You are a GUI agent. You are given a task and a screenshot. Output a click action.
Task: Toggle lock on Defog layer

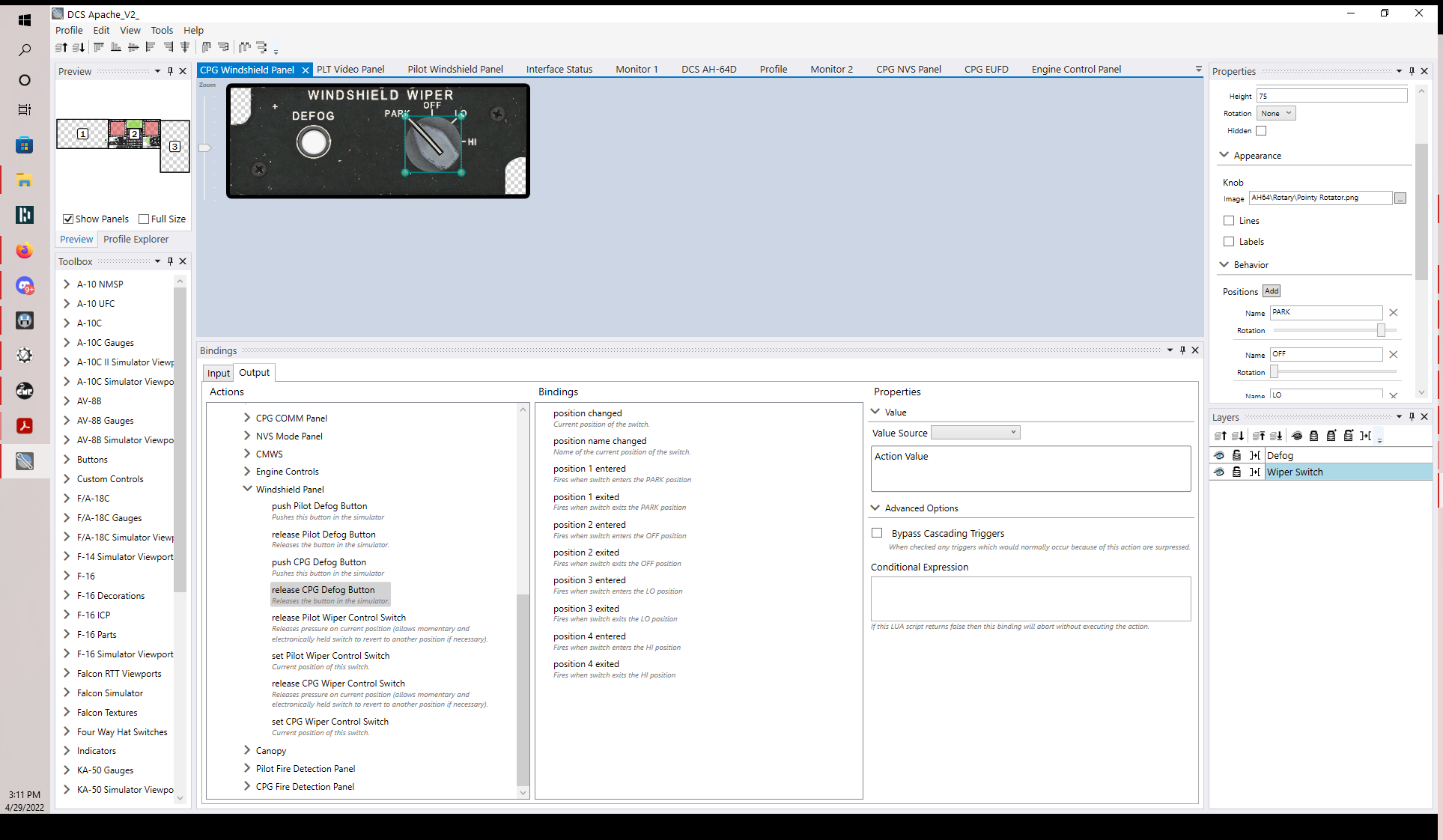point(1237,455)
